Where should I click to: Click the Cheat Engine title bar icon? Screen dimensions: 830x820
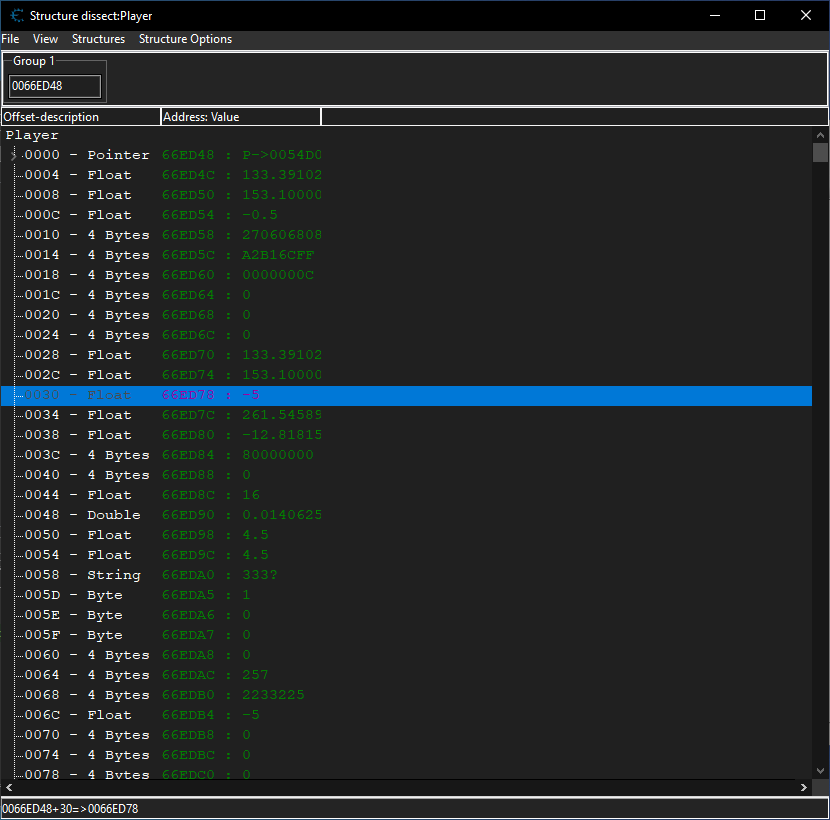point(15,16)
